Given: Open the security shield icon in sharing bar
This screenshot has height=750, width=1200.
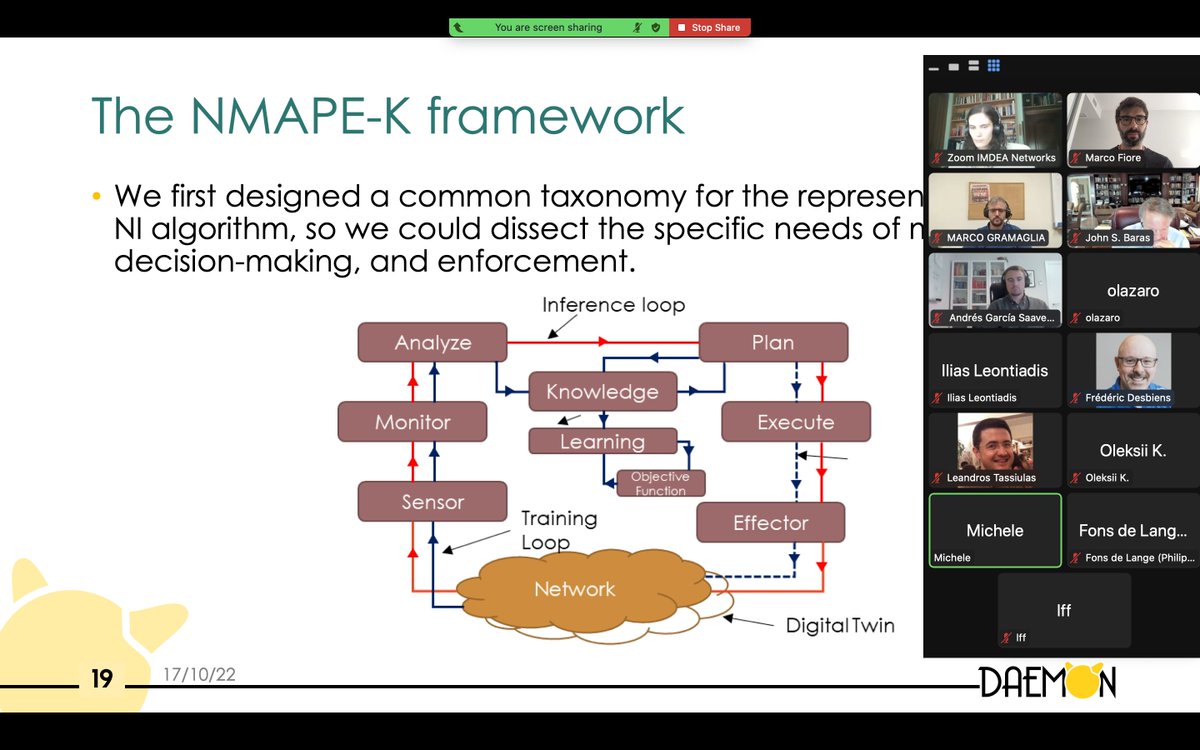Looking at the screenshot, I should [x=655, y=28].
